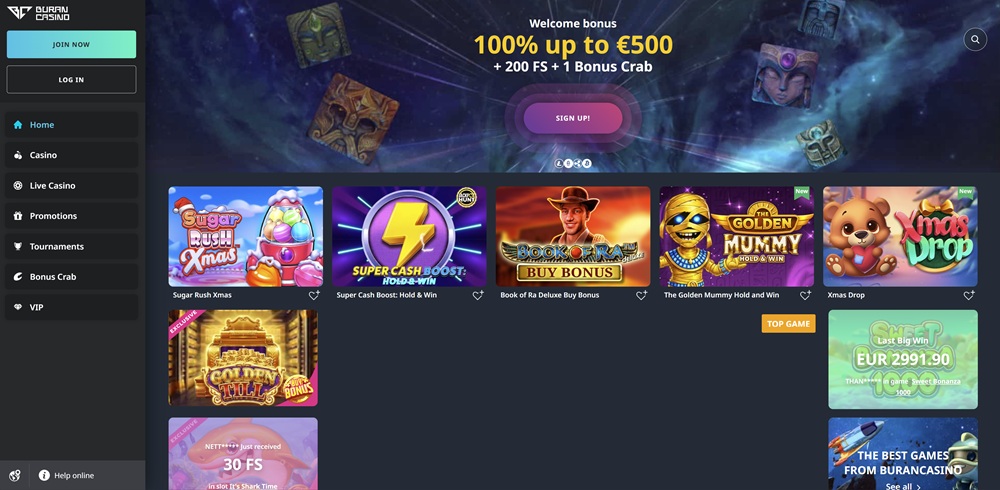Open the search magnifier icon
Screen dimensions: 1000x490
click(974, 40)
